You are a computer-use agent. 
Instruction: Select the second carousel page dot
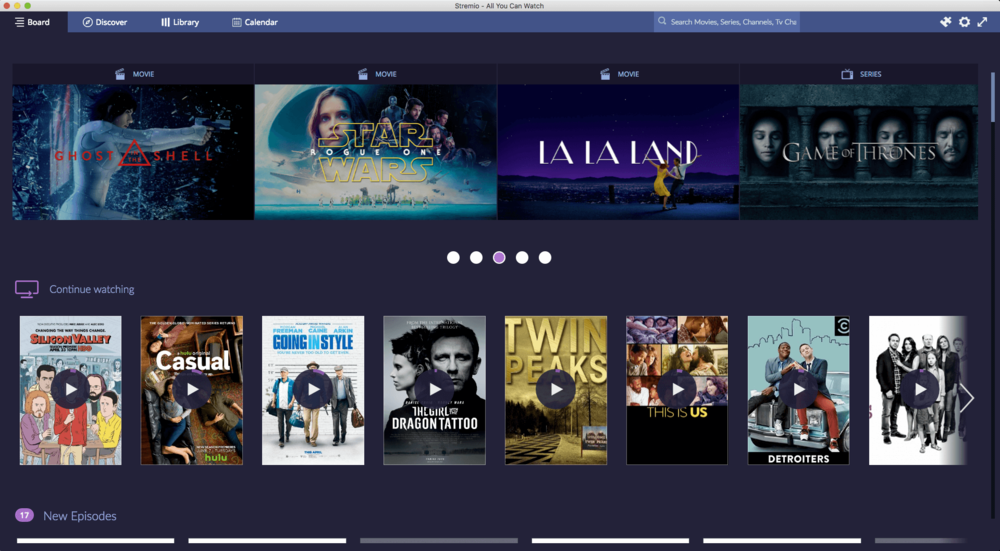click(x=476, y=257)
